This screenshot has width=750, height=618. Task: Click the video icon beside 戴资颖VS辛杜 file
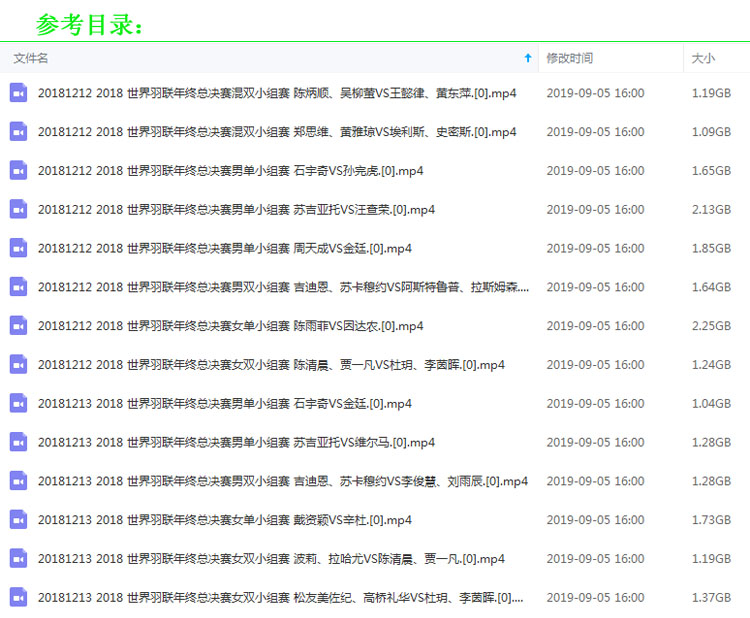pos(18,520)
